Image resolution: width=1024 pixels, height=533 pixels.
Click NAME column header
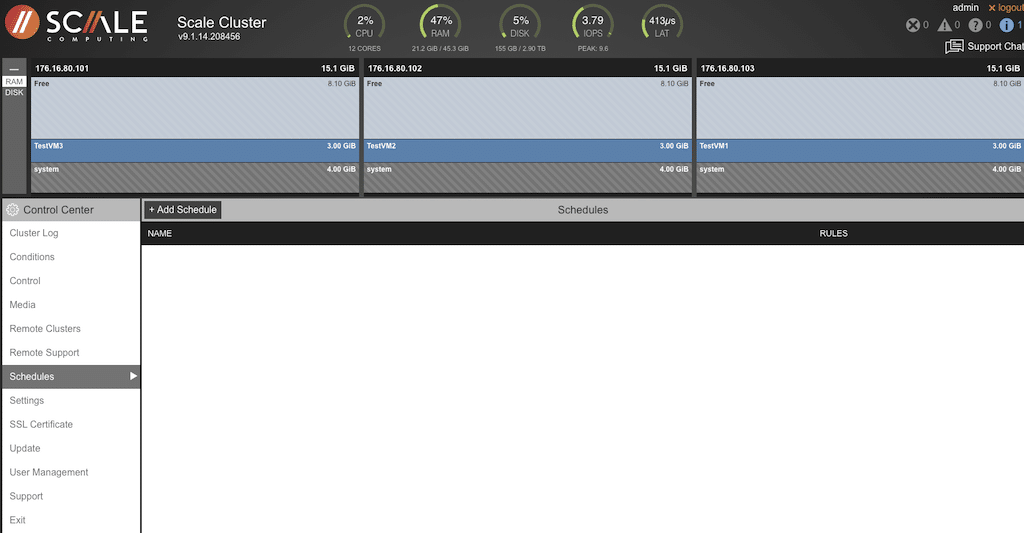(160, 234)
